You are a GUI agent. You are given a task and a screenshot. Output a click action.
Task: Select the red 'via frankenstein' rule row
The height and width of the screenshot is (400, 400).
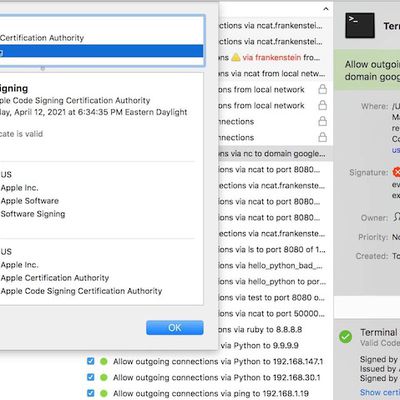pyautogui.click(x=275, y=57)
